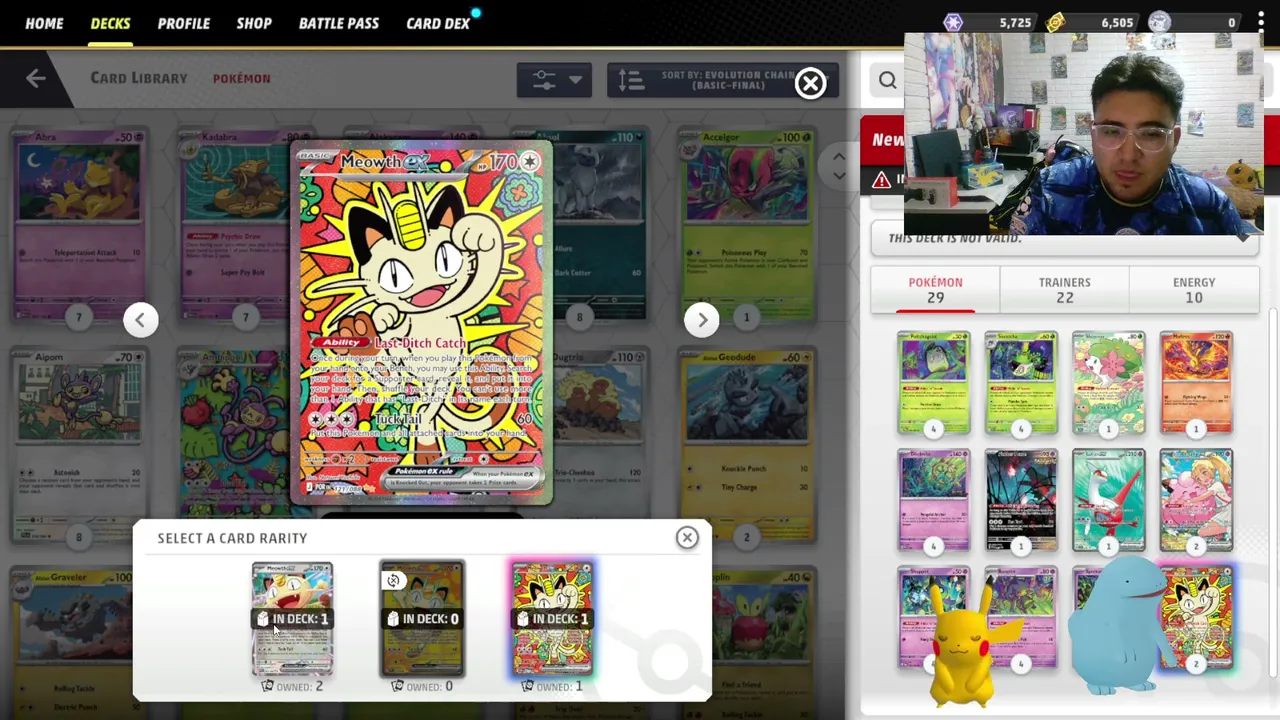The image size is (1280, 720).
Task: Click the search magnifier icon
Action: pos(888,80)
